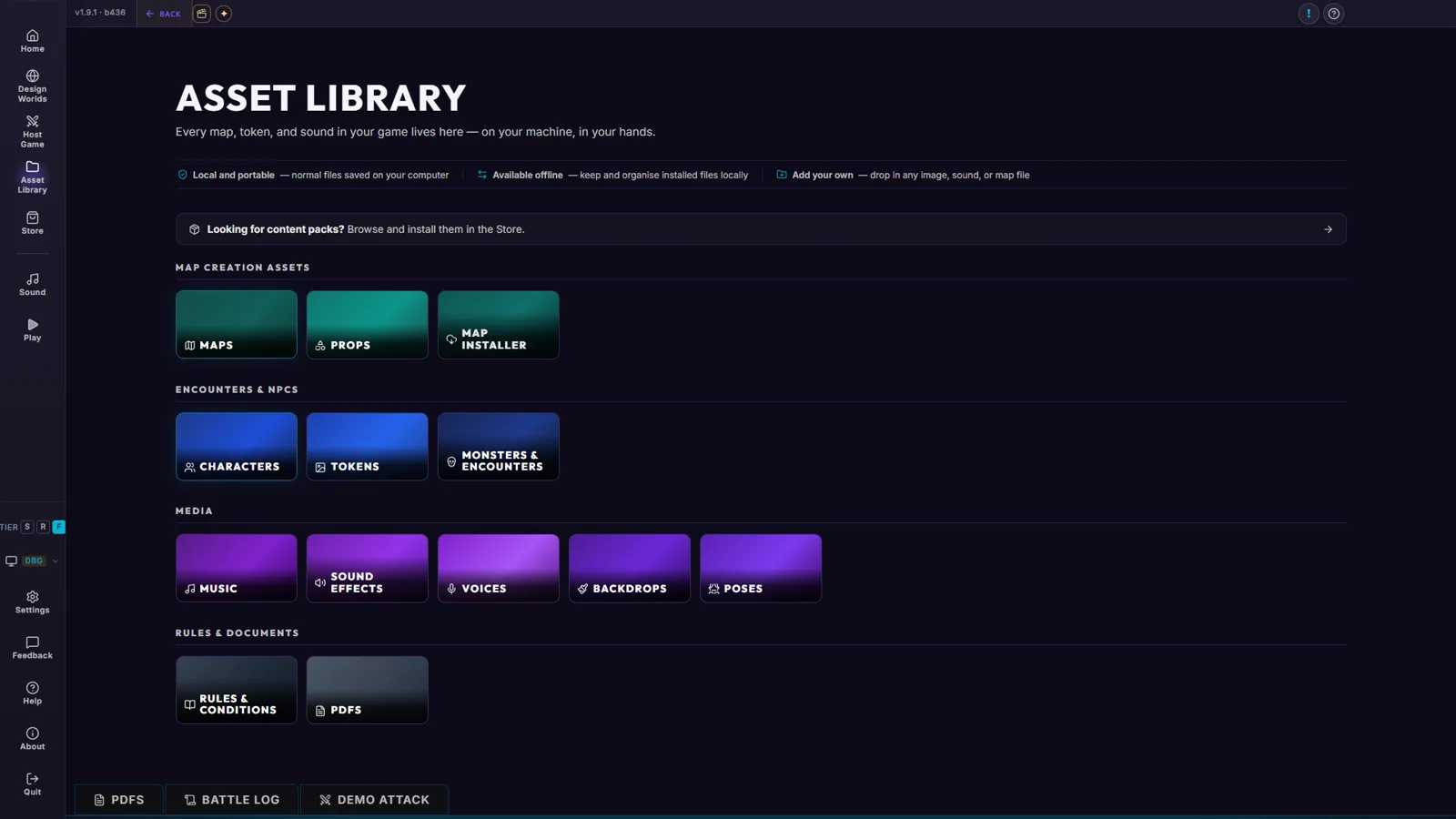Open Host Game in the sidebar

(x=32, y=132)
